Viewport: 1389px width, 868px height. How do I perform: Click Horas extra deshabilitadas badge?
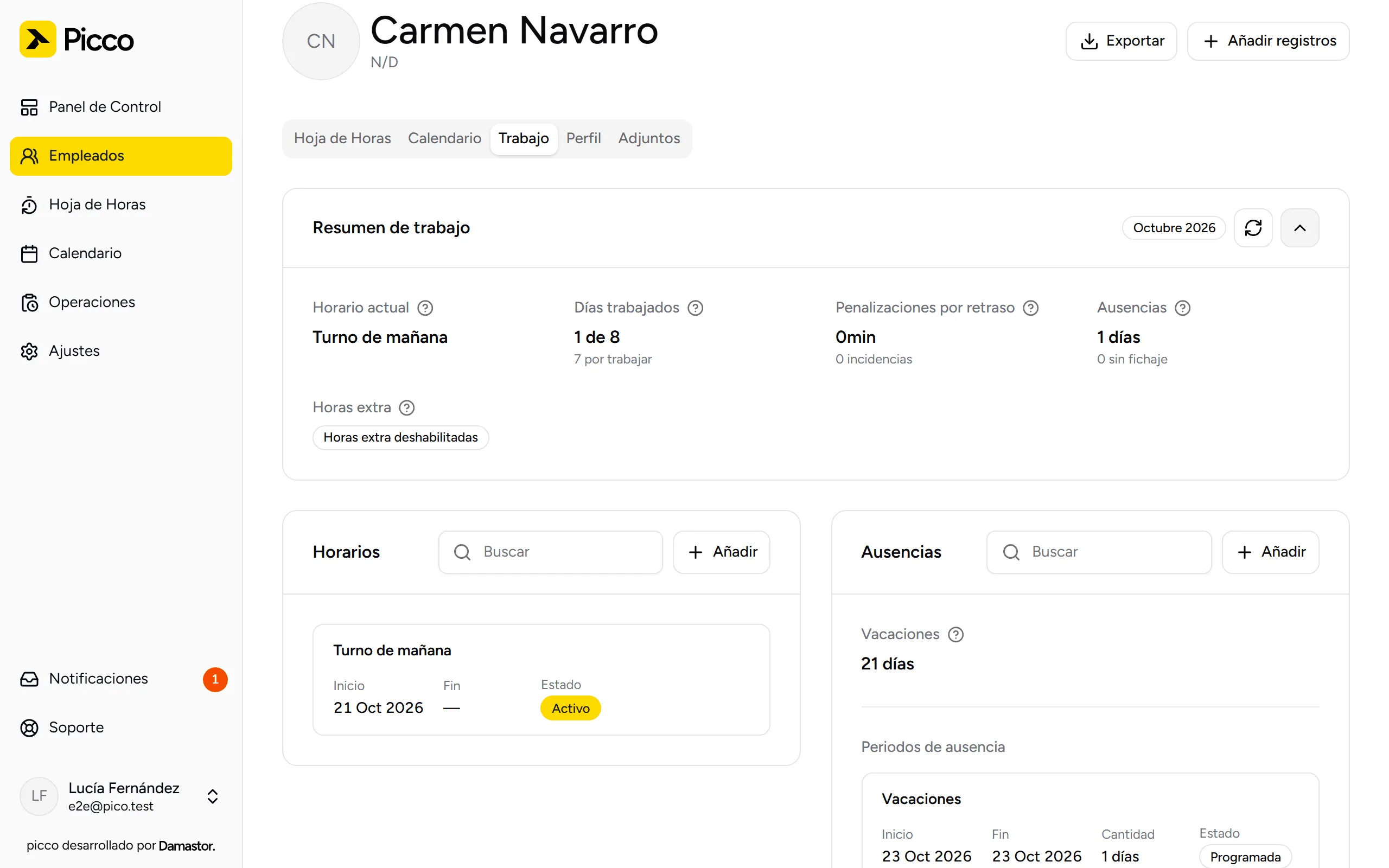[x=400, y=437]
